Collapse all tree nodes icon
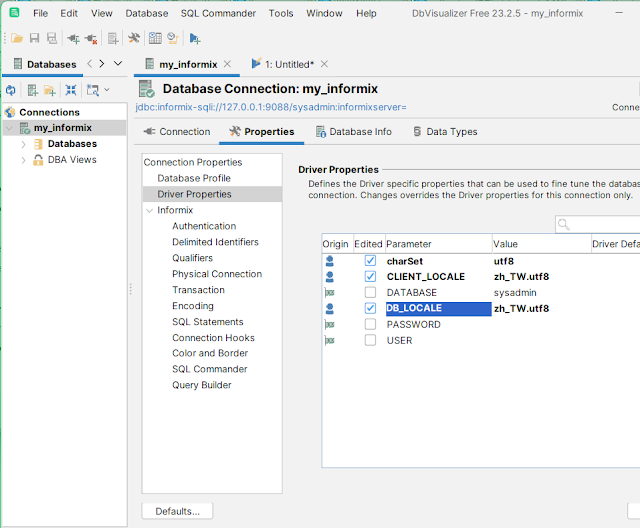This screenshot has width=640, height=528. (71, 90)
